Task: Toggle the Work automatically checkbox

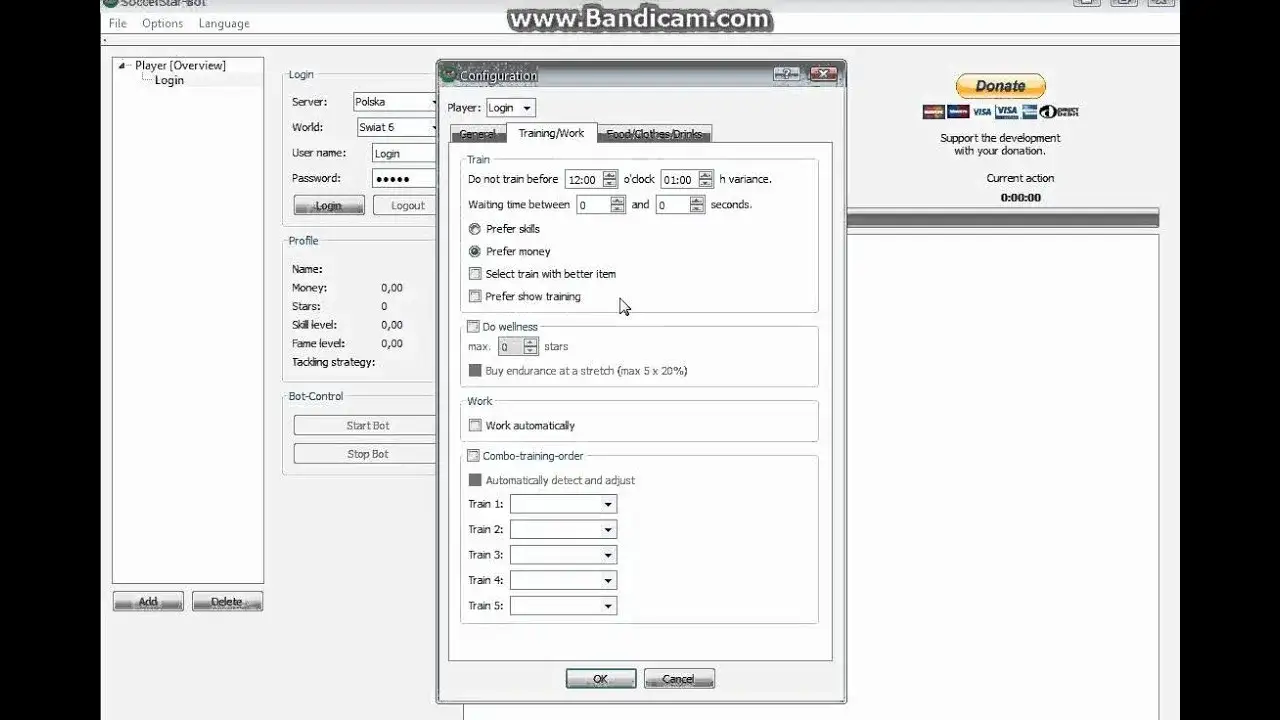Action: pos(475,426)
